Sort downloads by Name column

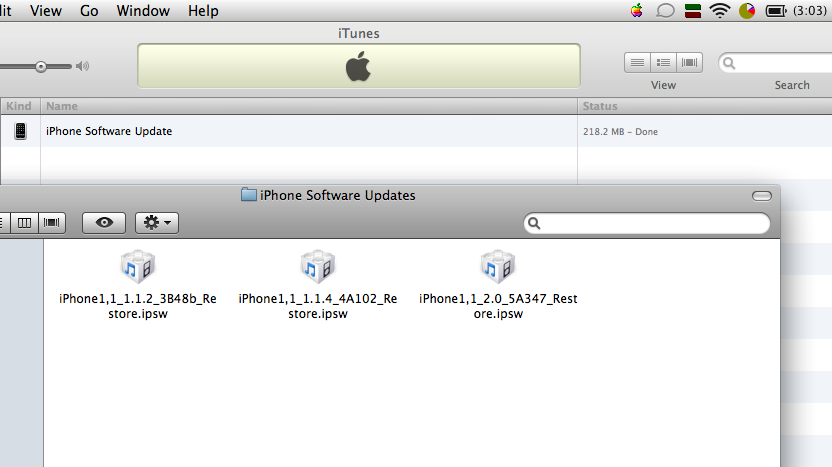coord(309,106)
